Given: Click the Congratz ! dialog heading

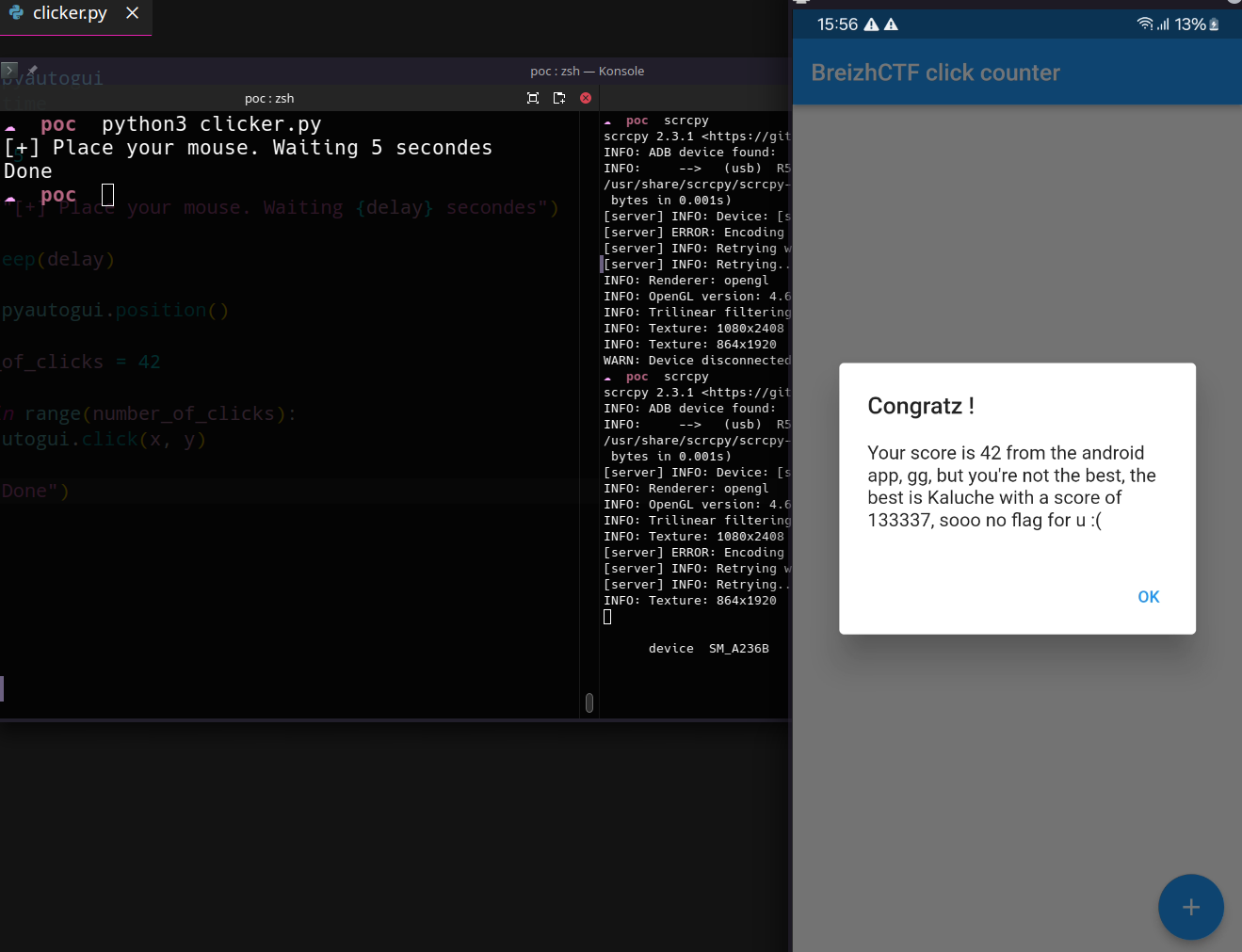Looking at the screenshot, I should (x=921, y=406).
